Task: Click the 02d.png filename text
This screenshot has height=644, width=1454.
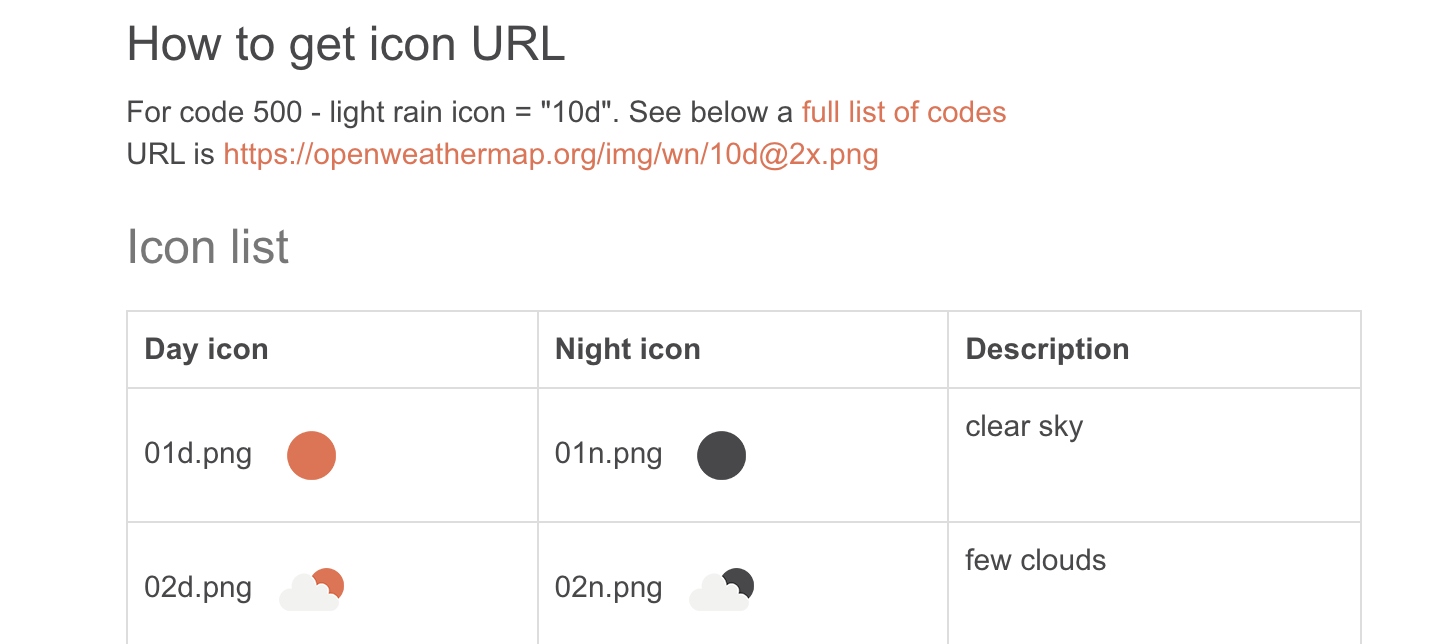Action: tap(198, 587)
